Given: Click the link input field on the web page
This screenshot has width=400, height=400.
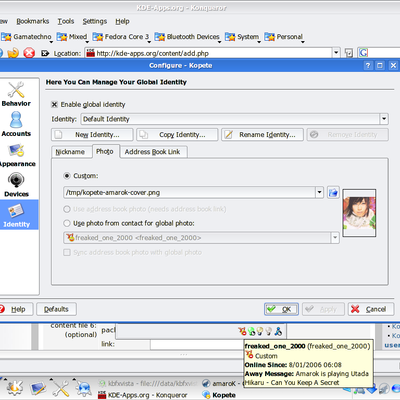Looking at the screenshot, I should (x=197, y=344).
